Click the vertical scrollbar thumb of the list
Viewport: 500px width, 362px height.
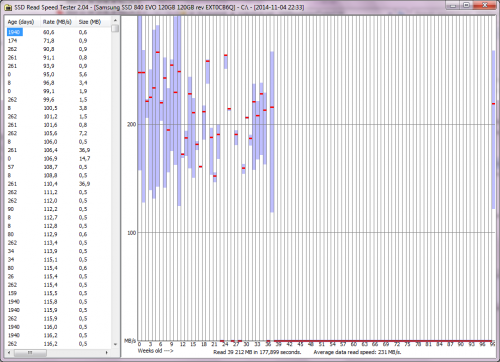(115, 28)
